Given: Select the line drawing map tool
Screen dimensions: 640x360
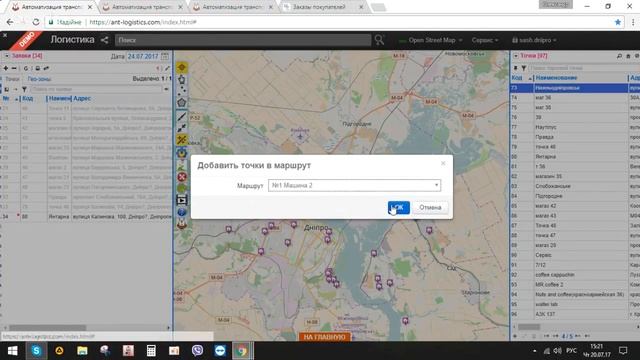Looking at the screenshot, I should [182, 117].
